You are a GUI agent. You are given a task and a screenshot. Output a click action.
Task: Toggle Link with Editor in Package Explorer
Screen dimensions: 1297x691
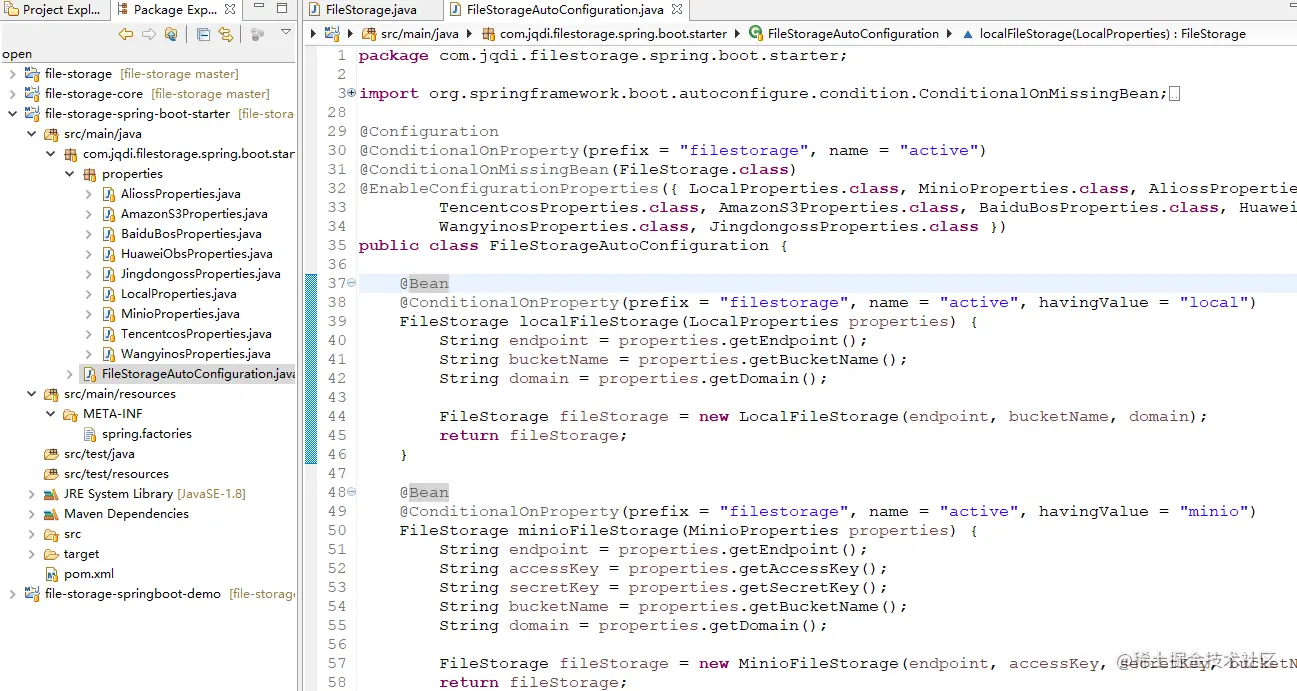point(226,34)
